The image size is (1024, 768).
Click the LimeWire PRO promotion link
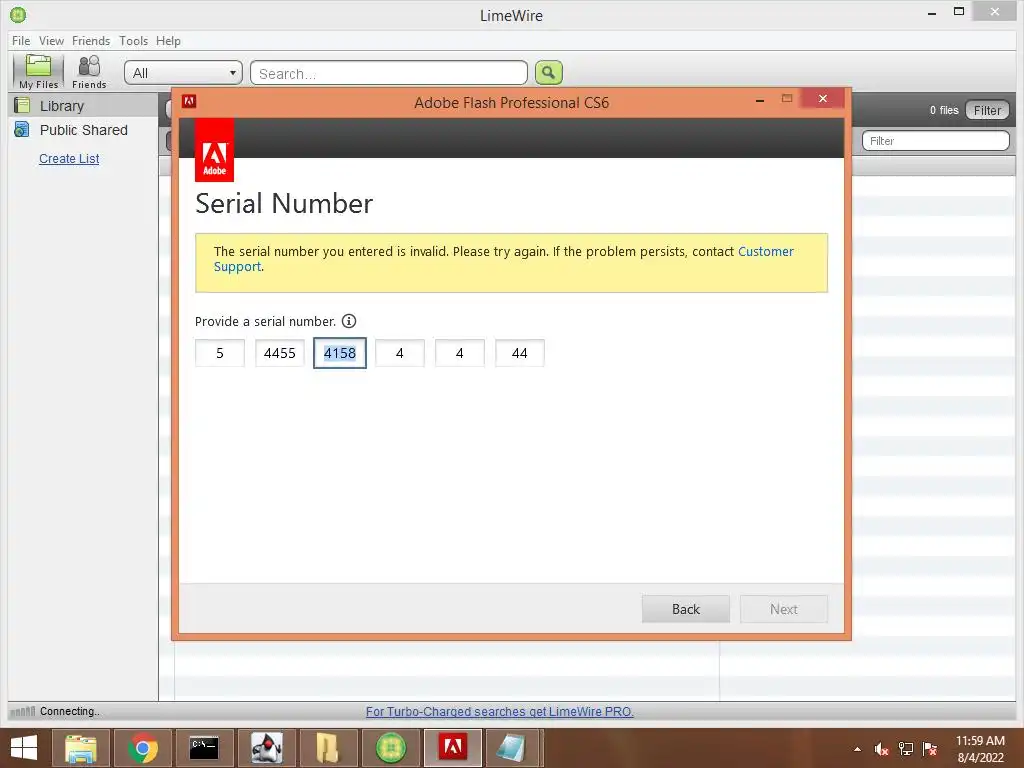pos(500,711)
